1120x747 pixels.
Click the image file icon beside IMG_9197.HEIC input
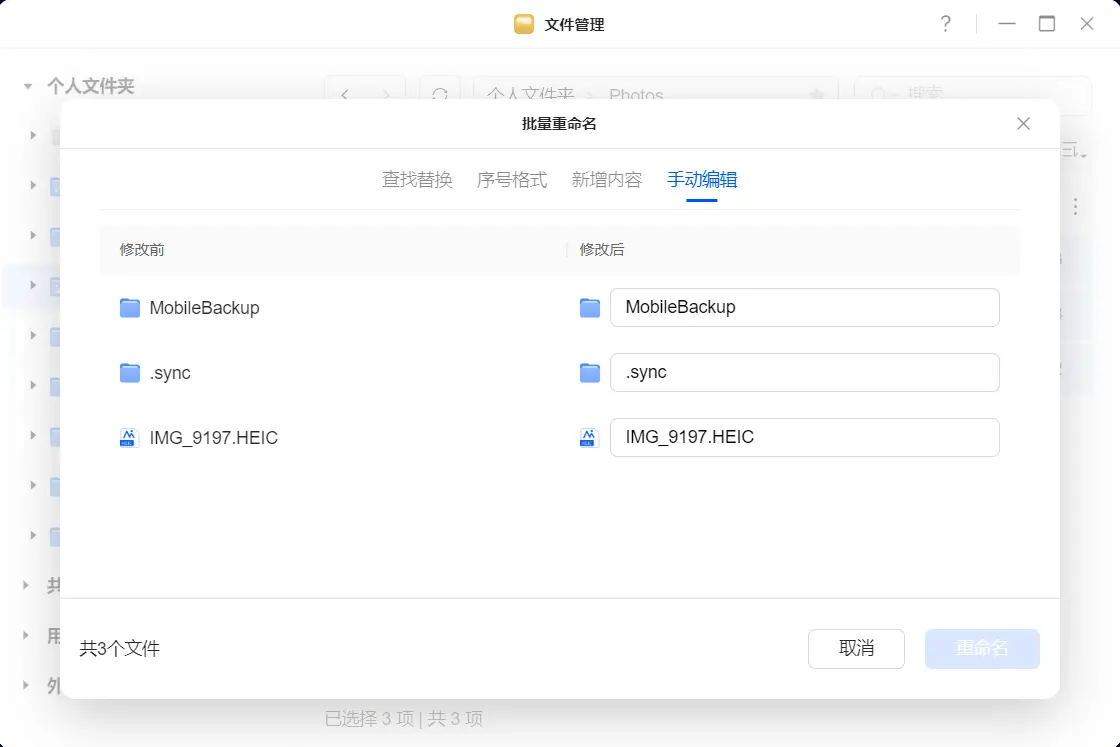tap(589, 438)
